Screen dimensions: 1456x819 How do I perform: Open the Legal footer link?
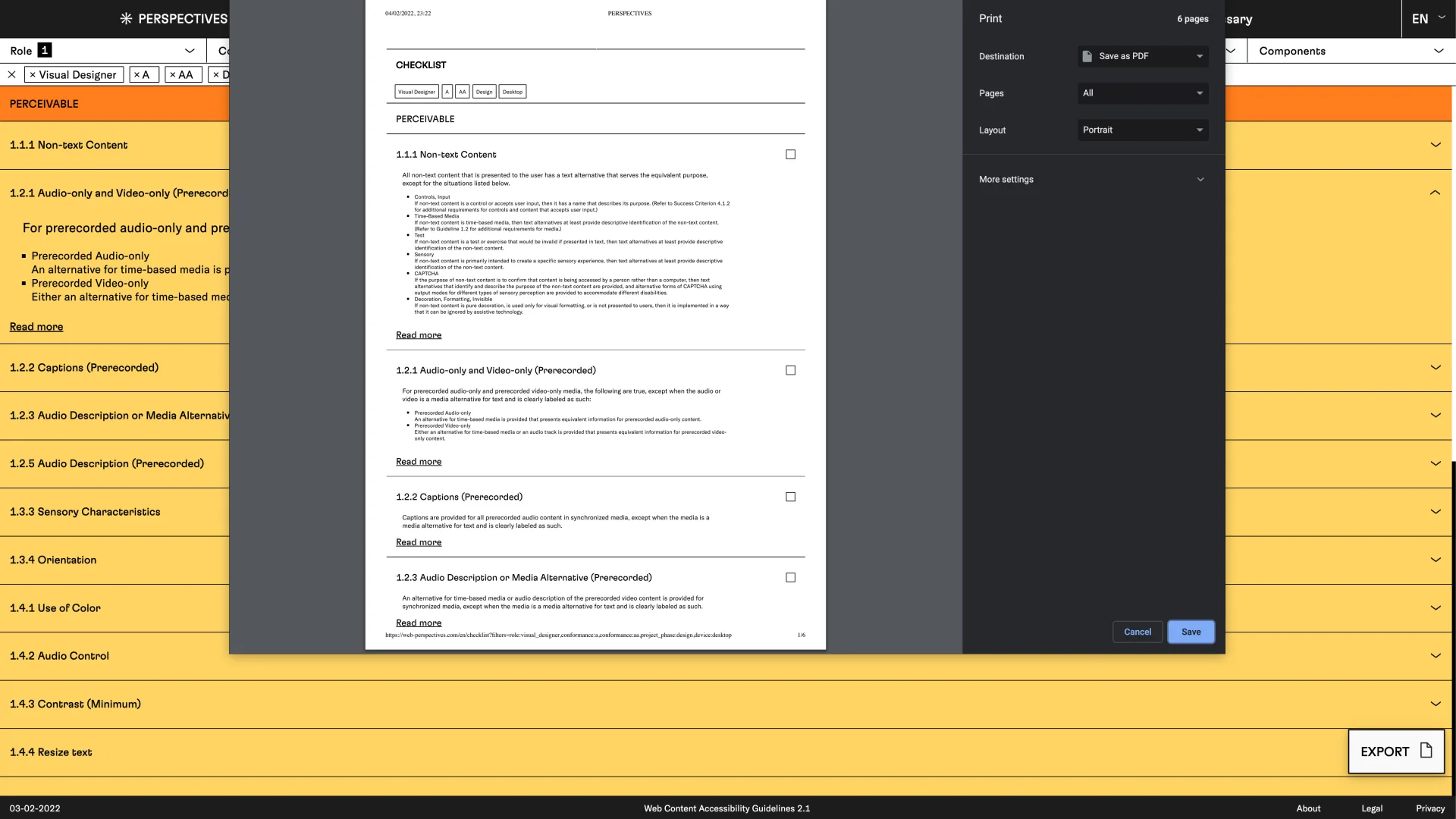pos(1372,808)
